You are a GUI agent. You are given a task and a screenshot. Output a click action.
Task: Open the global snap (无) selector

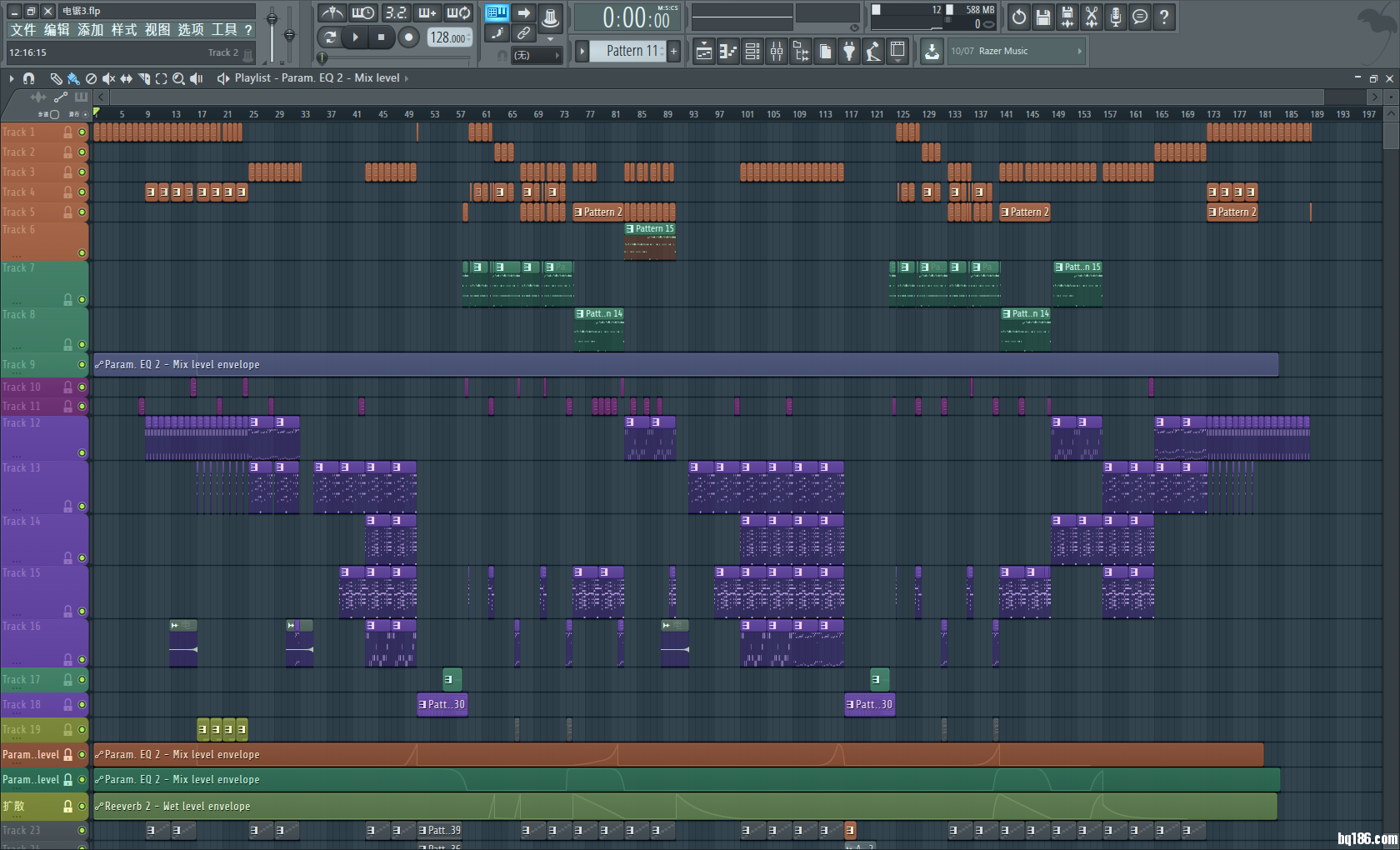537,56
